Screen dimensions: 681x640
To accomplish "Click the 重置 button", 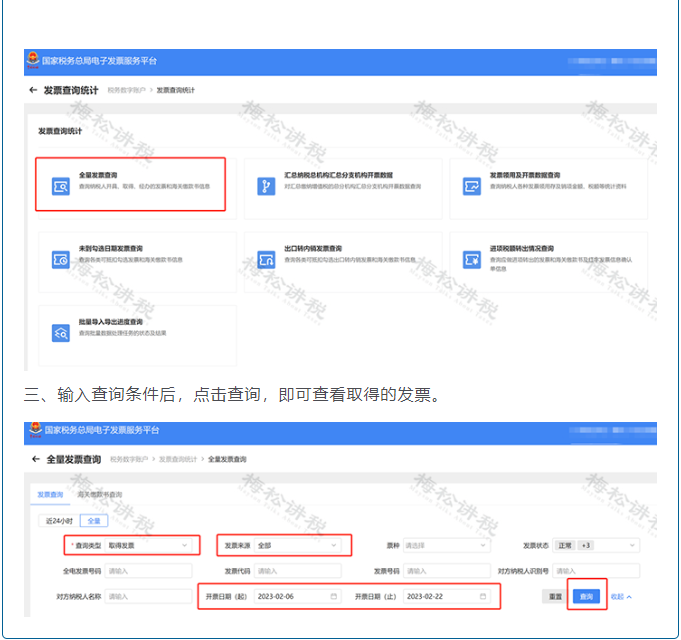I will coord(555,597).
